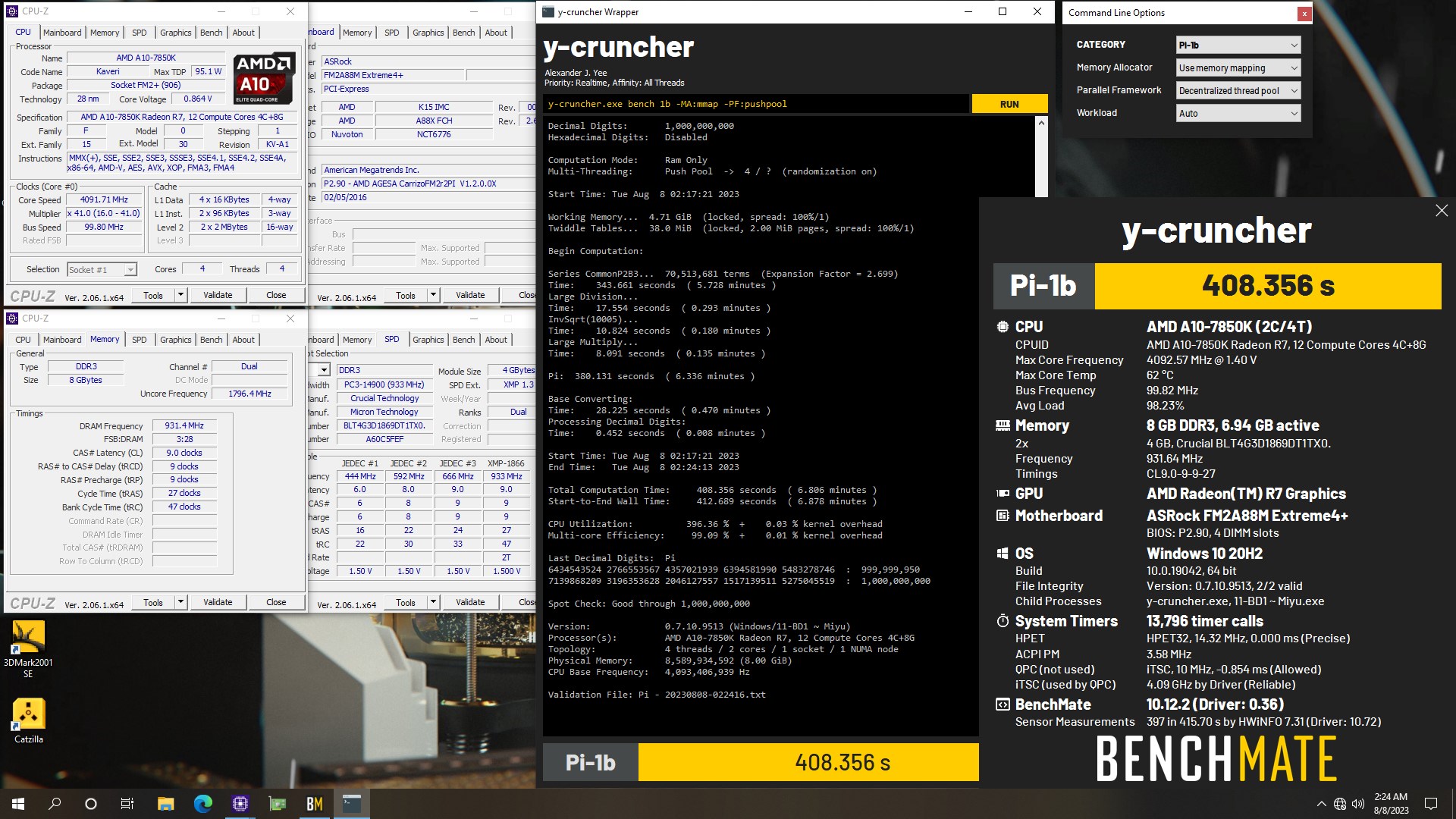Expand the Category dropdown showing Pi-1b

(x=1238, y=45)
